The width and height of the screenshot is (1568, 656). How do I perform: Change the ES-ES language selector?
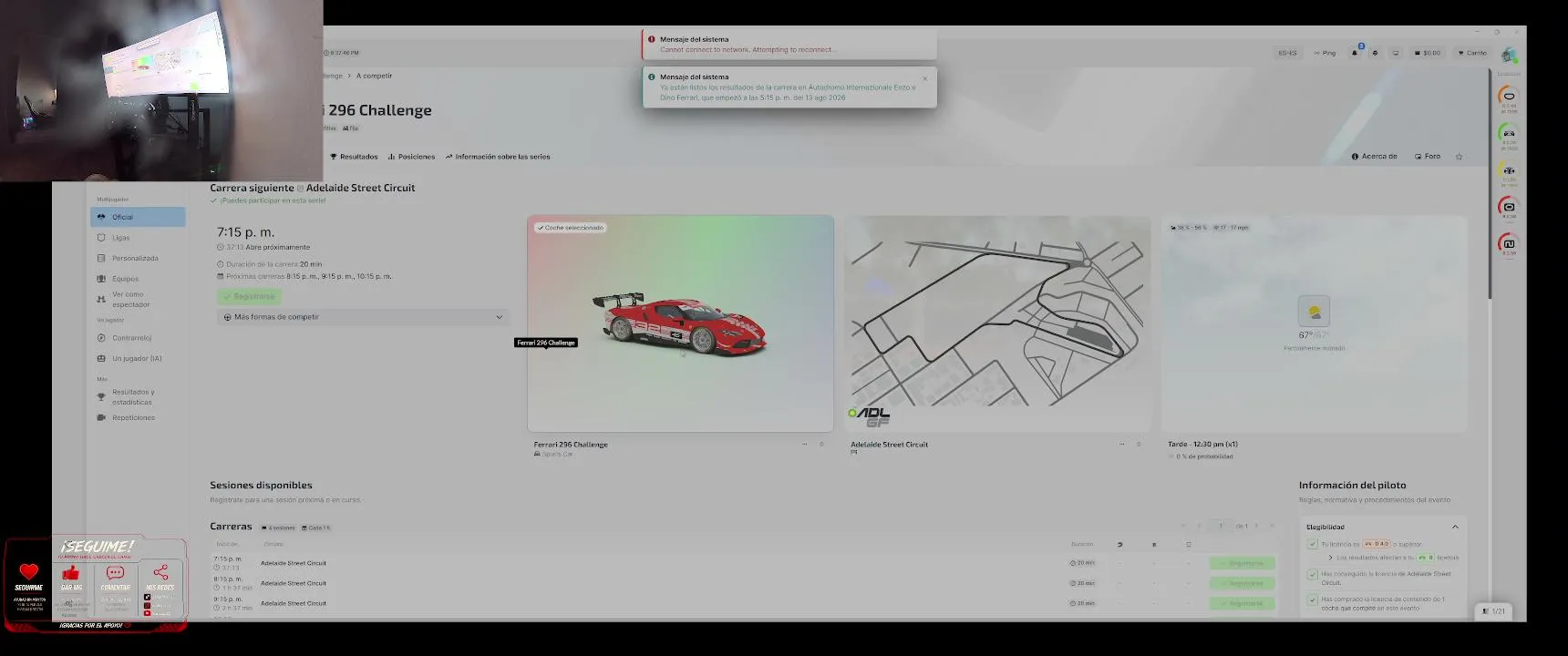[1287, 53]
